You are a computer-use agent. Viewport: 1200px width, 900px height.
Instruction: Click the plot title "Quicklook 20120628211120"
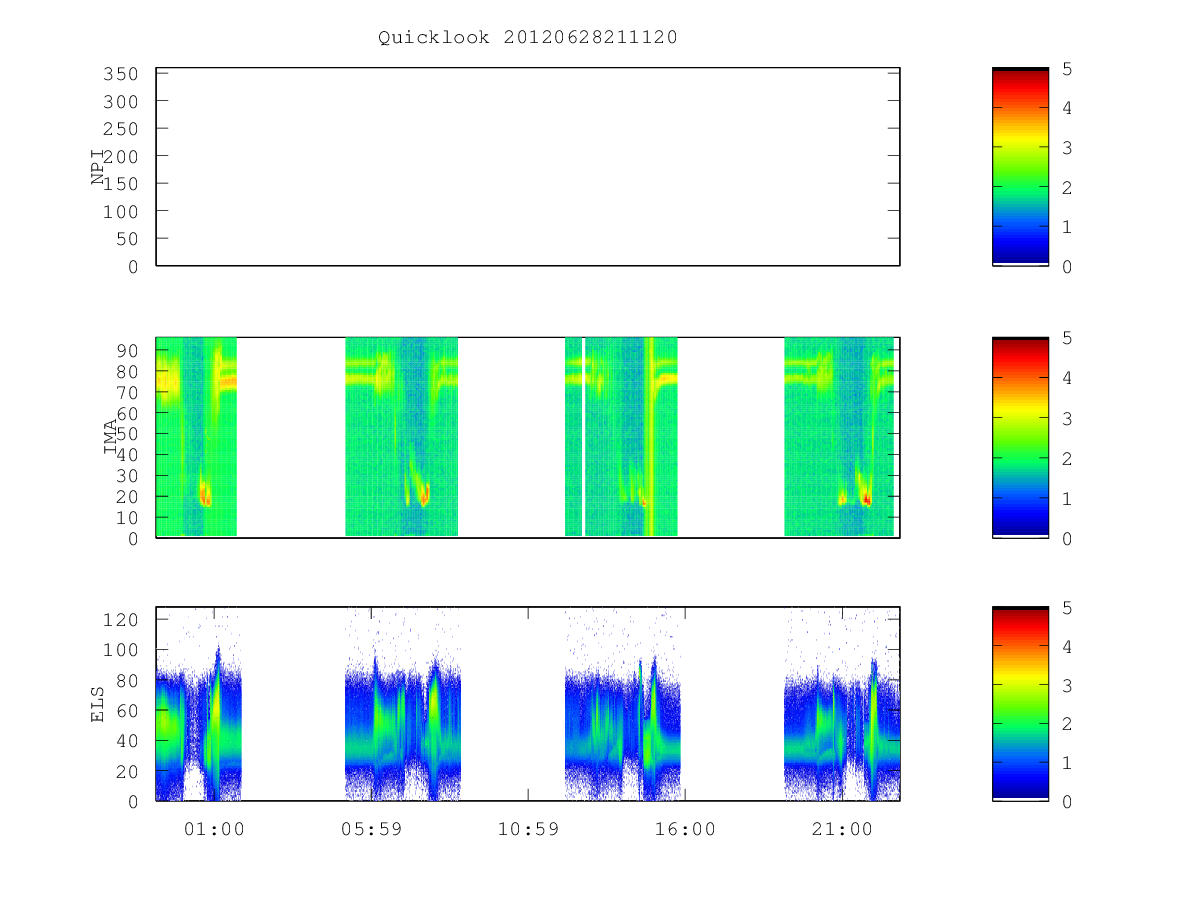[x=527, y=38]
